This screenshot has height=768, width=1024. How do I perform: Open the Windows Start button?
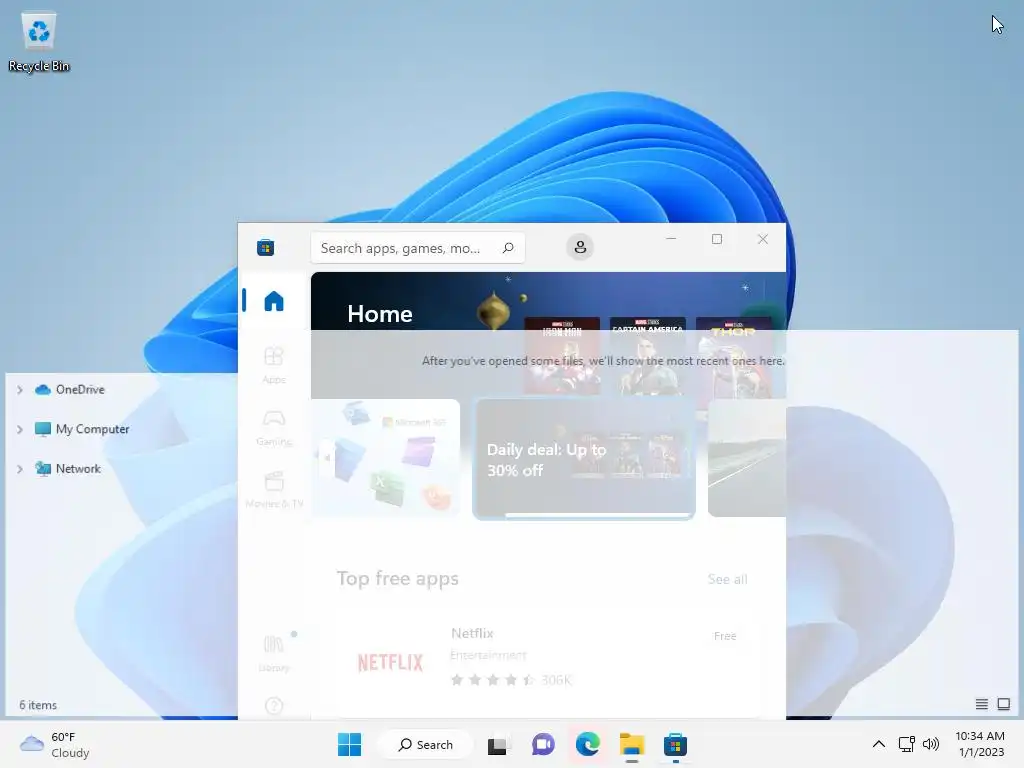pyautogui.click(x=349, y=744)
